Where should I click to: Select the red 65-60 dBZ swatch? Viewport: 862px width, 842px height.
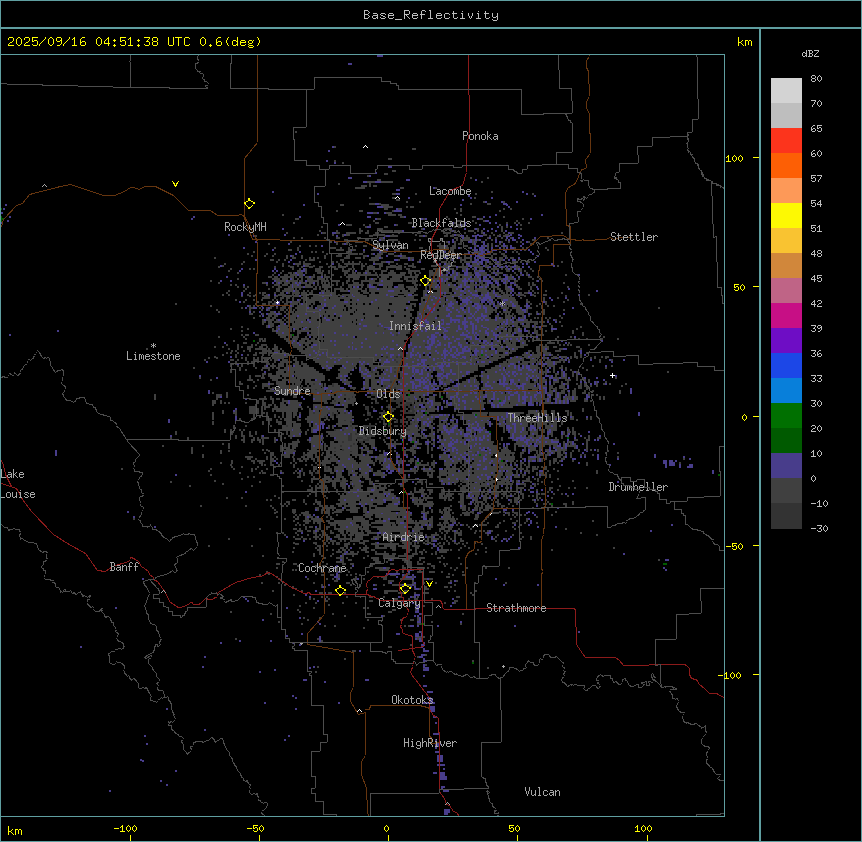tap(786, 140)
